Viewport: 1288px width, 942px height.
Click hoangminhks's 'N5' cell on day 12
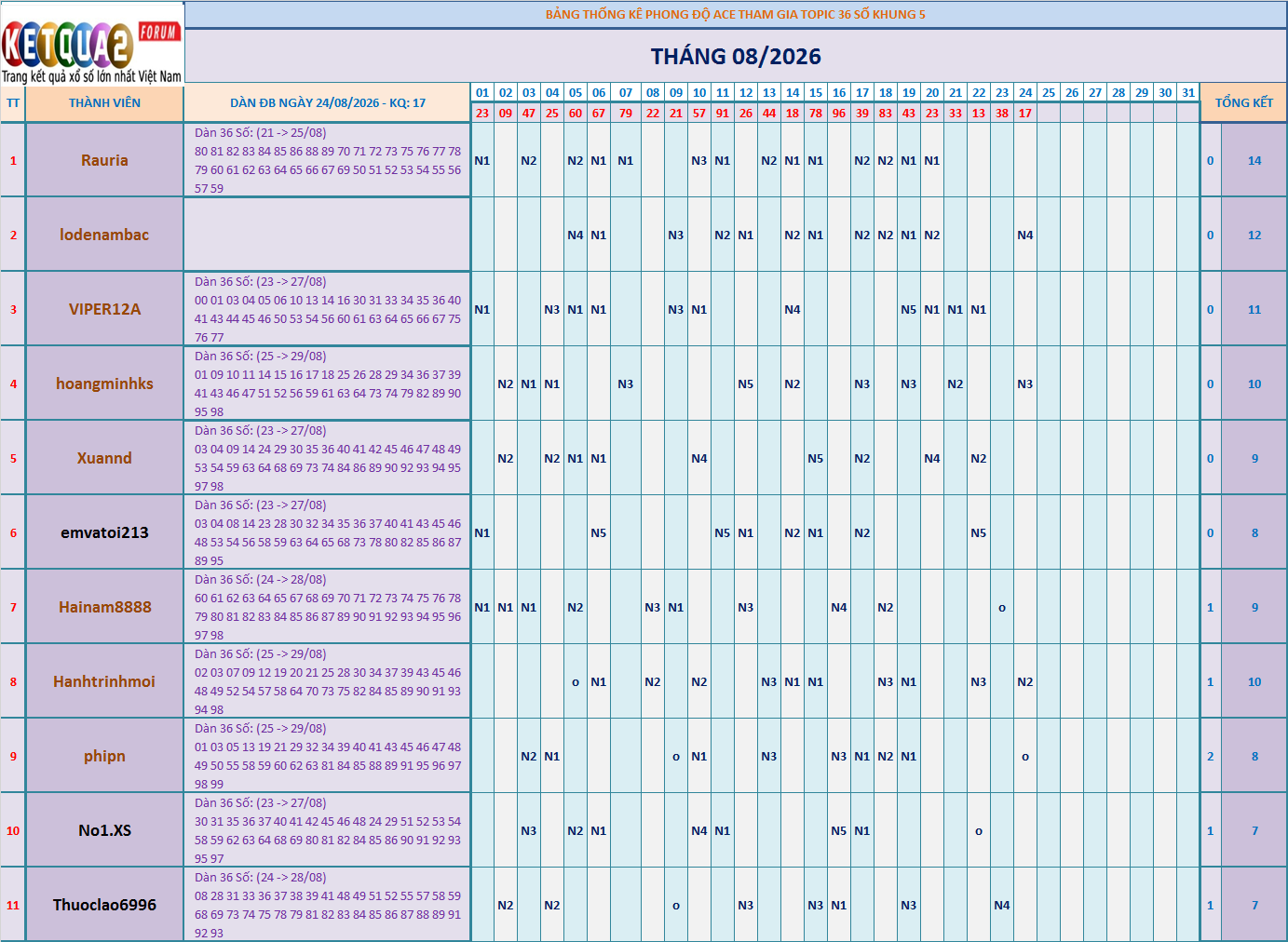[x=746, y=384]
